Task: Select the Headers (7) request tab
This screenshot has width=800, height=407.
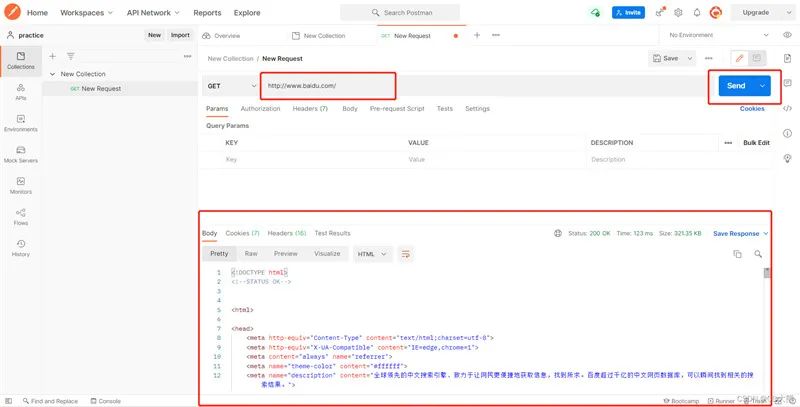Action: pos(310,109)
